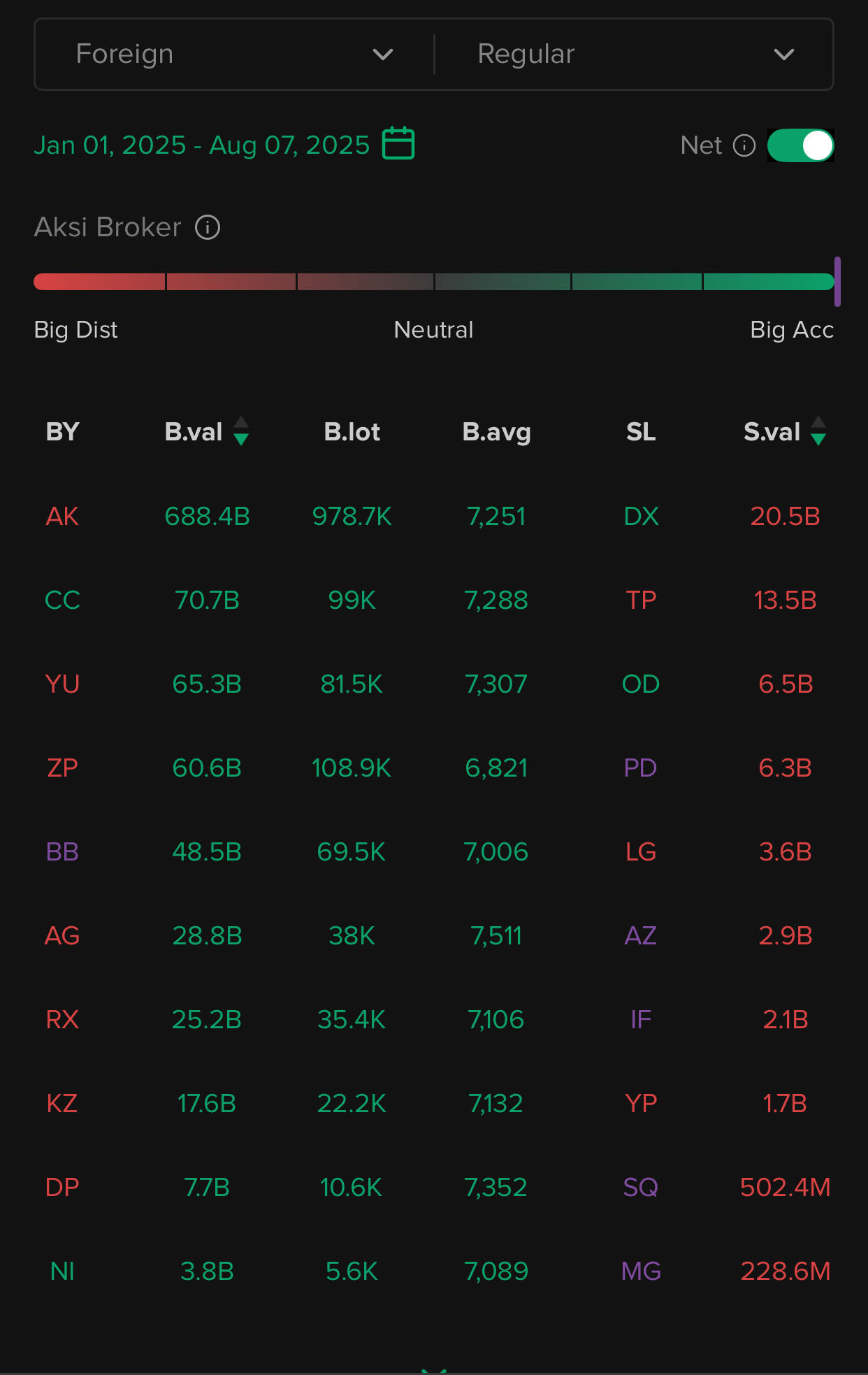
Task: Show the Net info tooltip icon
Action: (744, 145)
